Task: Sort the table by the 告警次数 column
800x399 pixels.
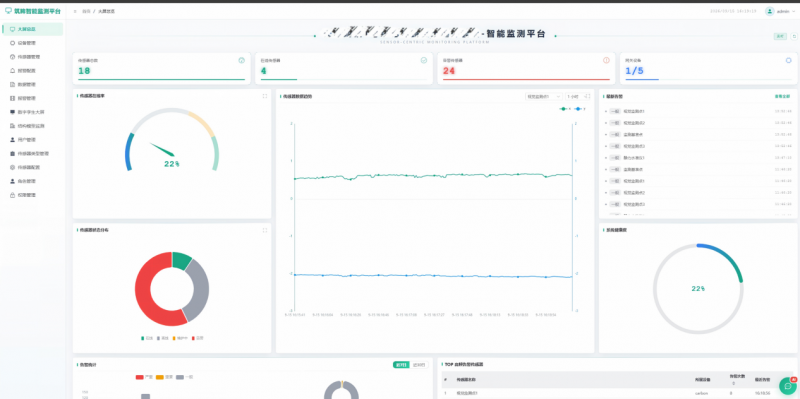Action: (x=737, y=379)
